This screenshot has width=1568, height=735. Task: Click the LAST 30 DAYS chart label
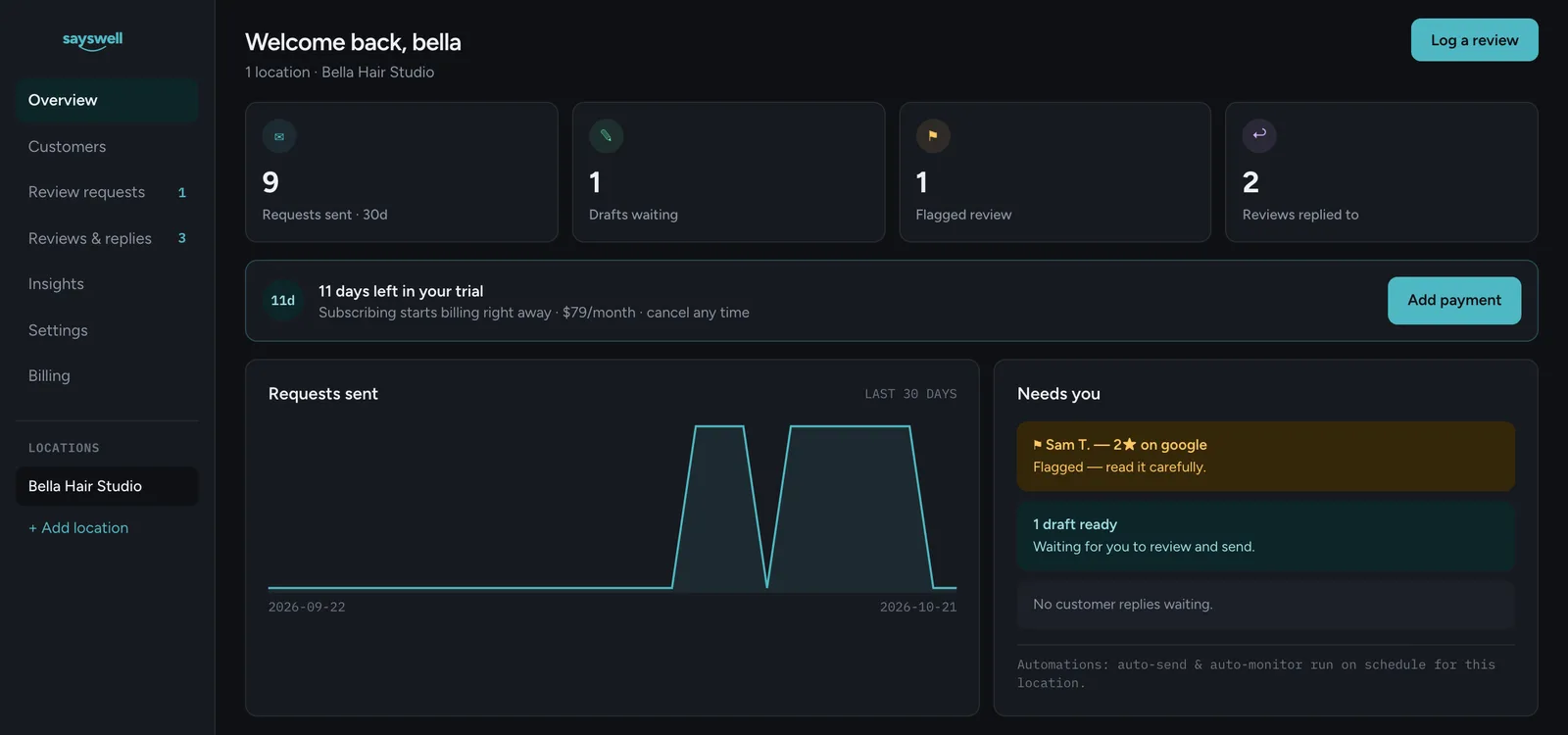910,394
